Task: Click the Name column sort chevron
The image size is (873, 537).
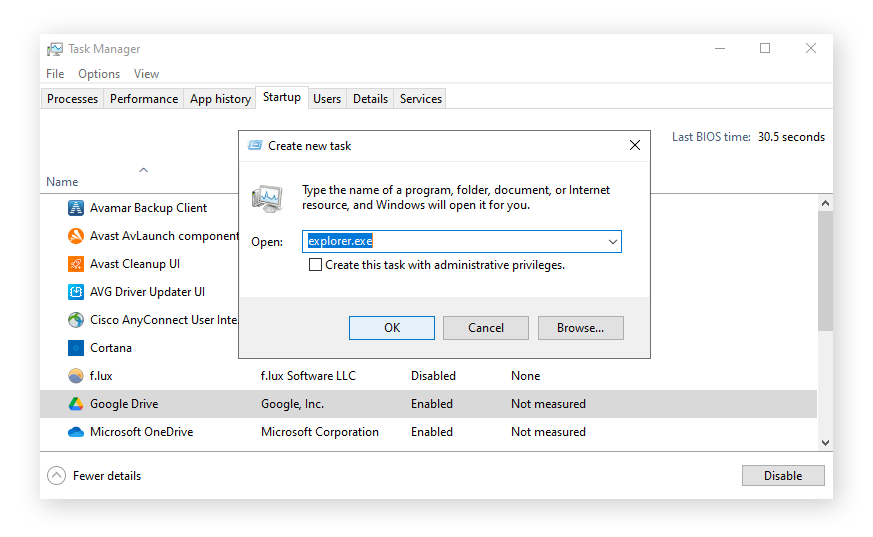Action: 144,170
